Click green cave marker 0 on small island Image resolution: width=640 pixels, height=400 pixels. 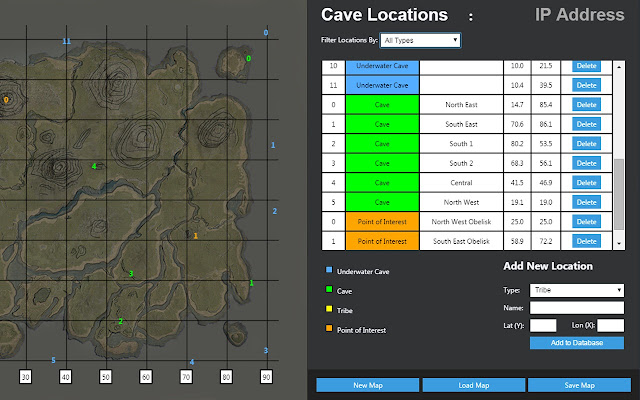tap(248, 59)
